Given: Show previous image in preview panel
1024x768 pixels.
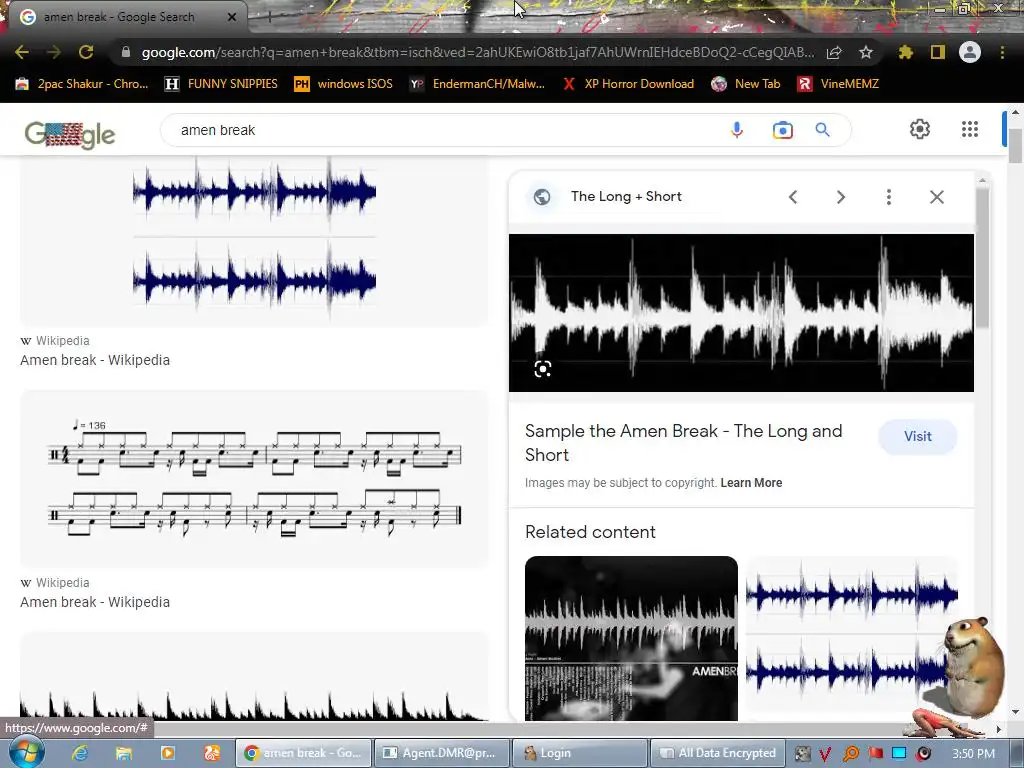Looking at the screenshot, I should coord(793,197).
